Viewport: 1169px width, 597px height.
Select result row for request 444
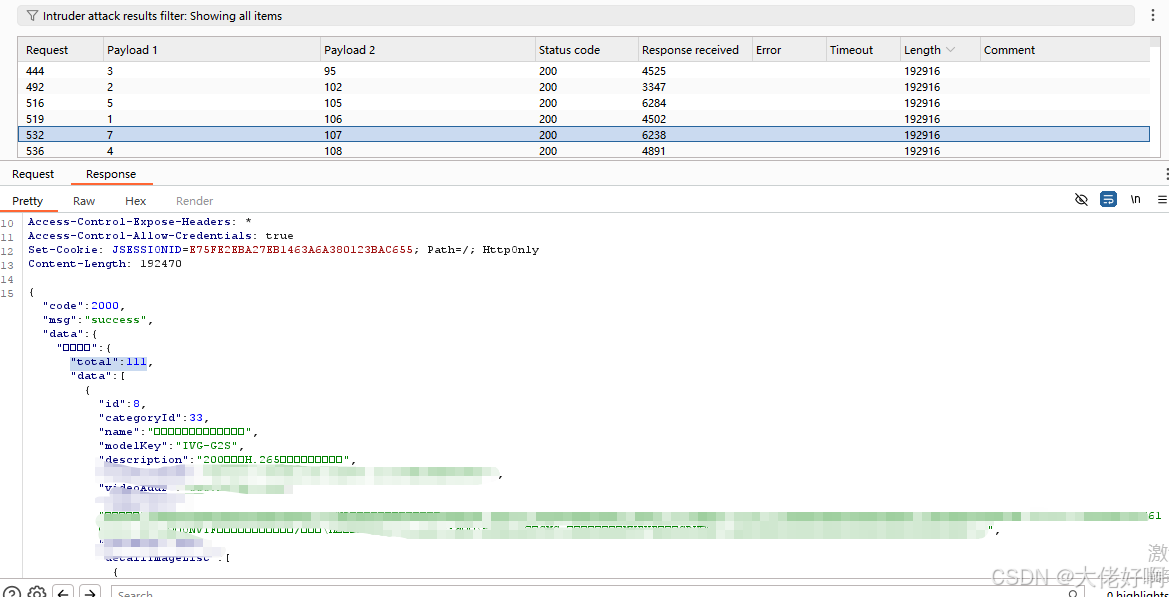584,71
